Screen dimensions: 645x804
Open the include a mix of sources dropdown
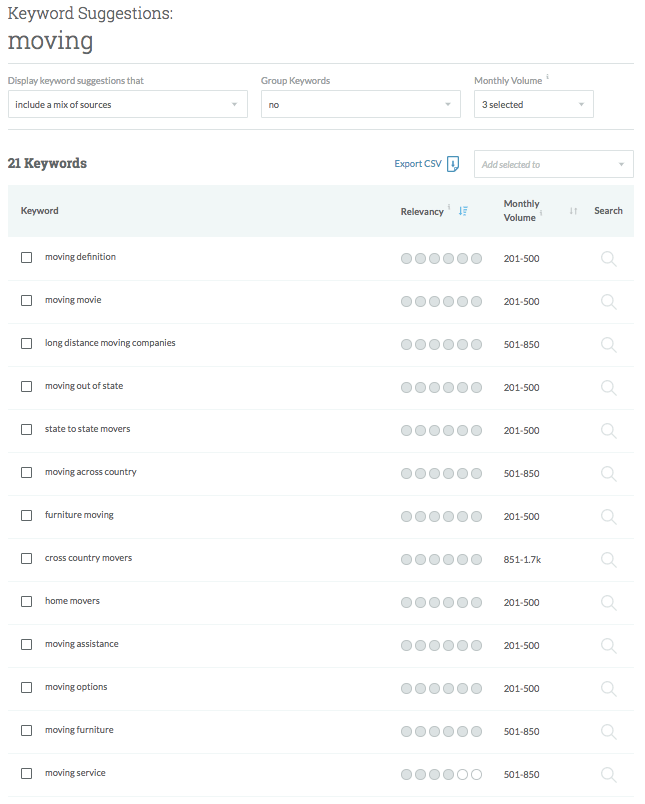click(x=128, y=105)
